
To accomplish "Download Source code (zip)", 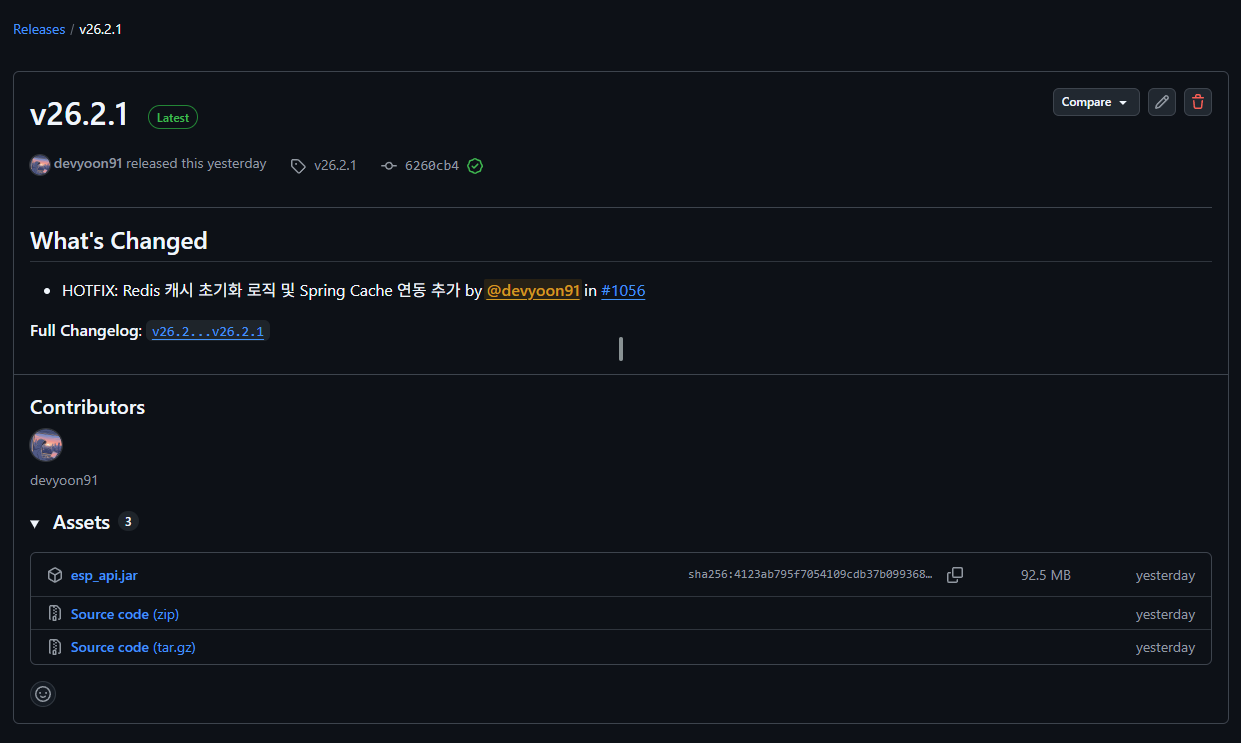I will pos(125,614).
